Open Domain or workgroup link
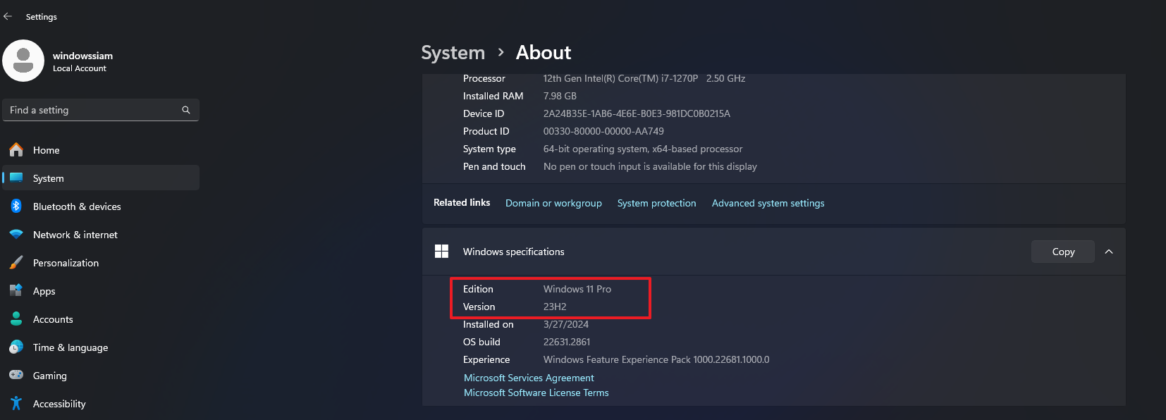Screen dimensions: 1166x420 [553, 203]
